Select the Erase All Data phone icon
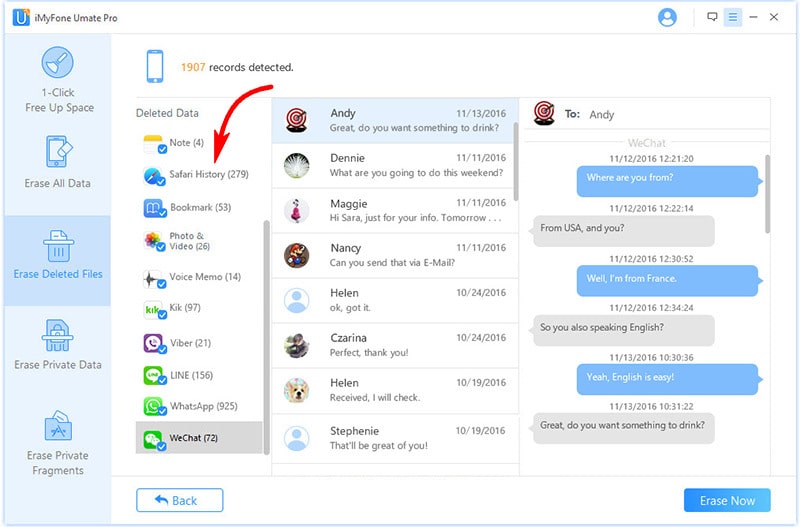The height and width of the screenshot is (527, 800). [x=59, y=152]
